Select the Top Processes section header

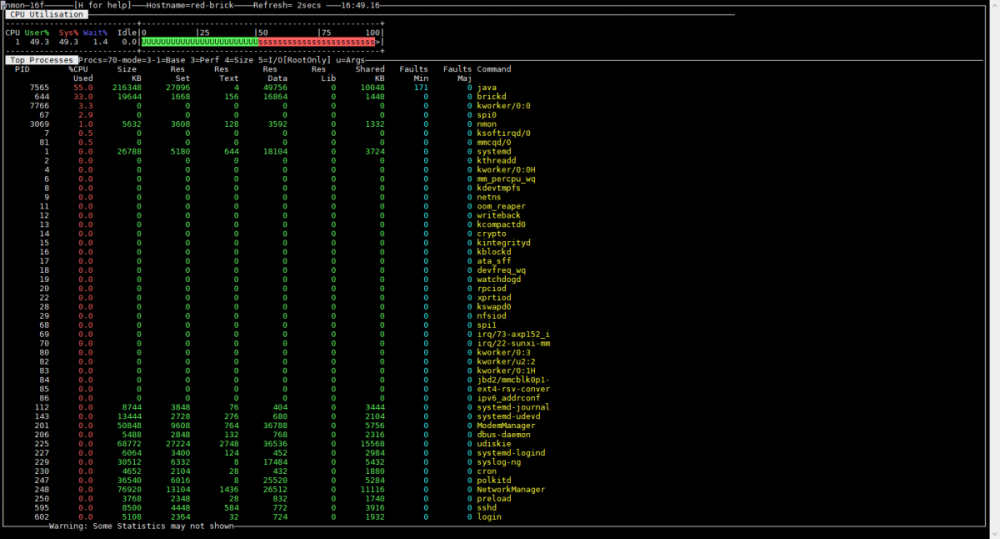tap(42, 60)
